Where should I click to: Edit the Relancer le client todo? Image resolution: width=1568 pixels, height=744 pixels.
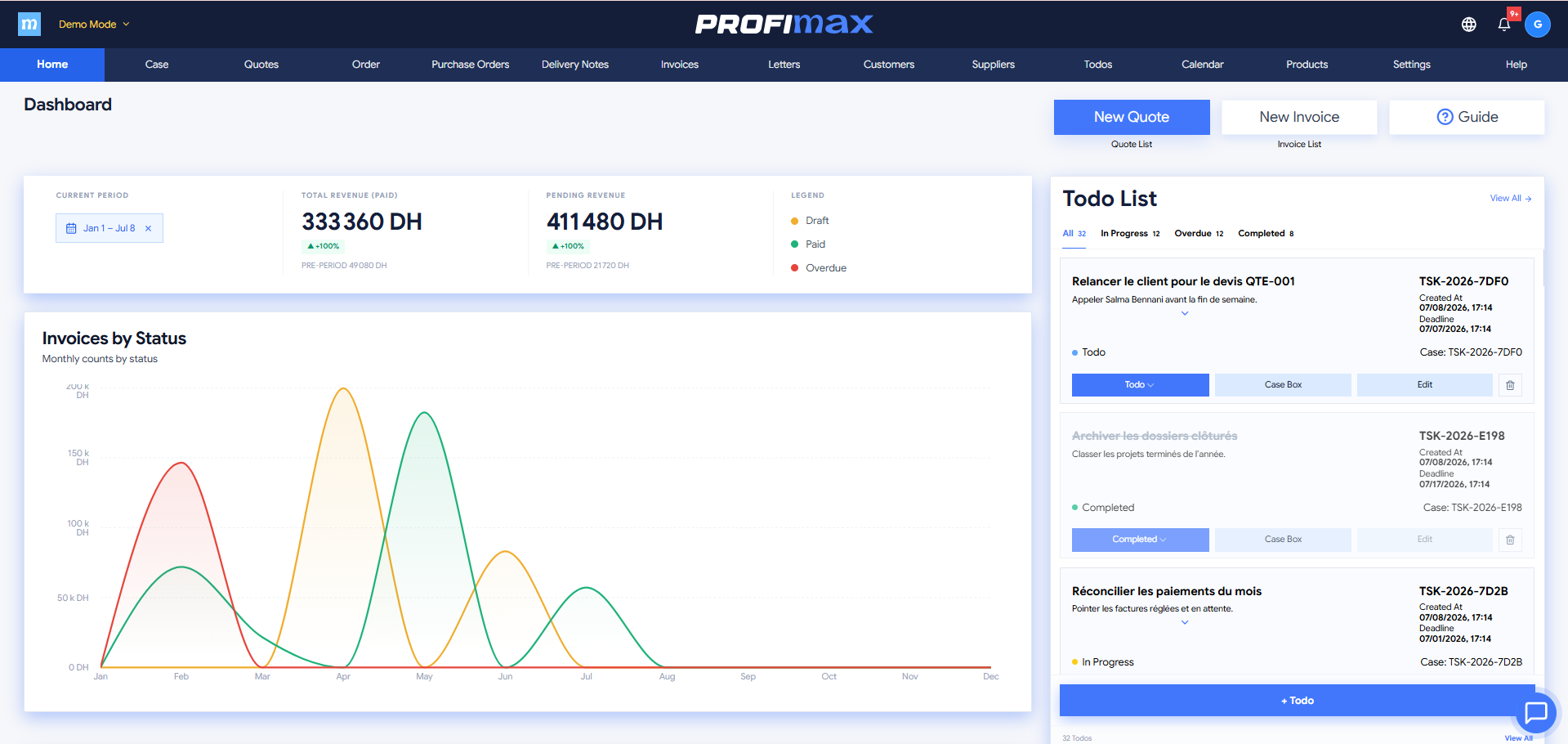(x=1424, y=385)
